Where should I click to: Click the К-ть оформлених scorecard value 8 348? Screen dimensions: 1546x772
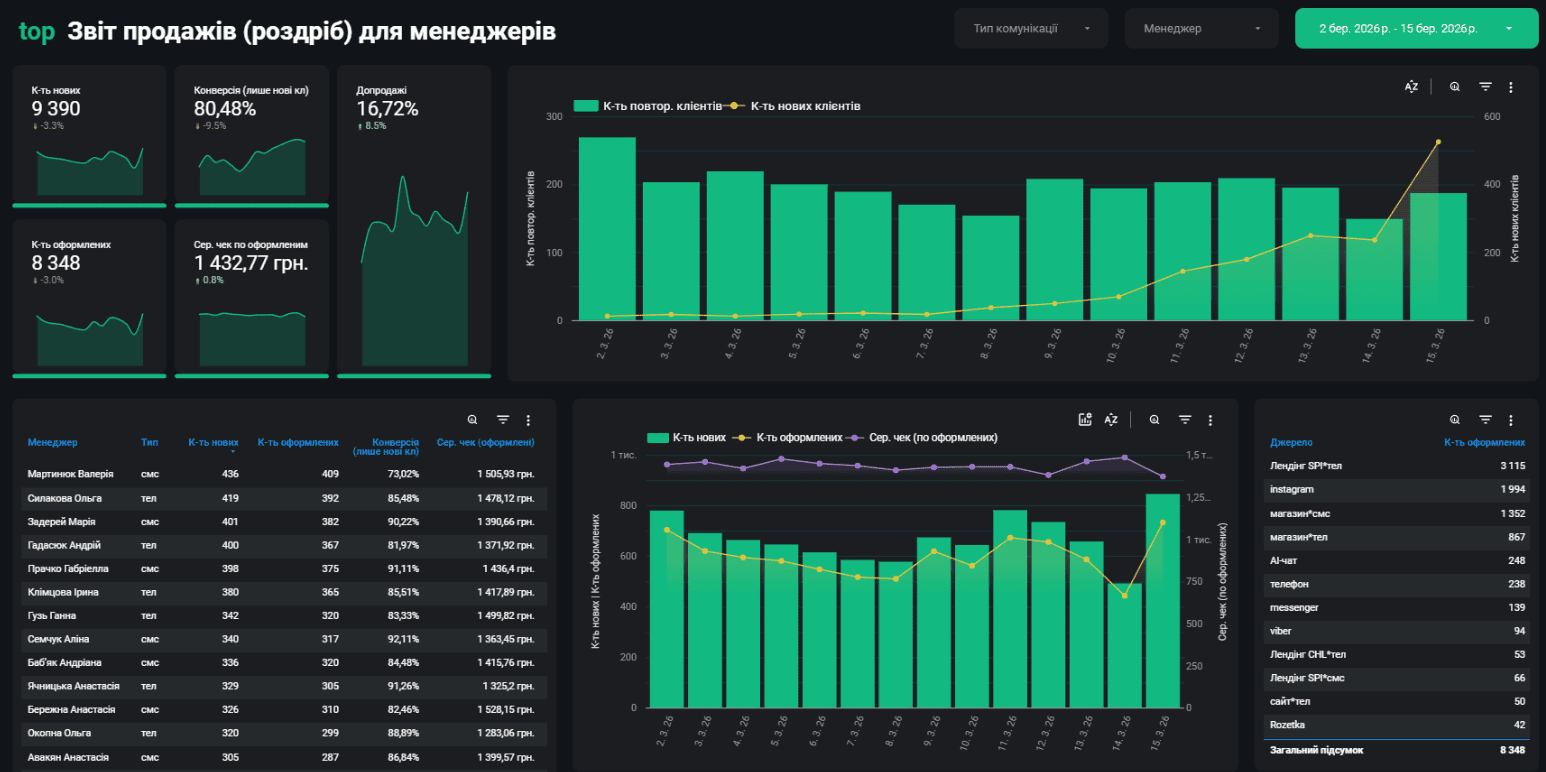click(56, 263)
